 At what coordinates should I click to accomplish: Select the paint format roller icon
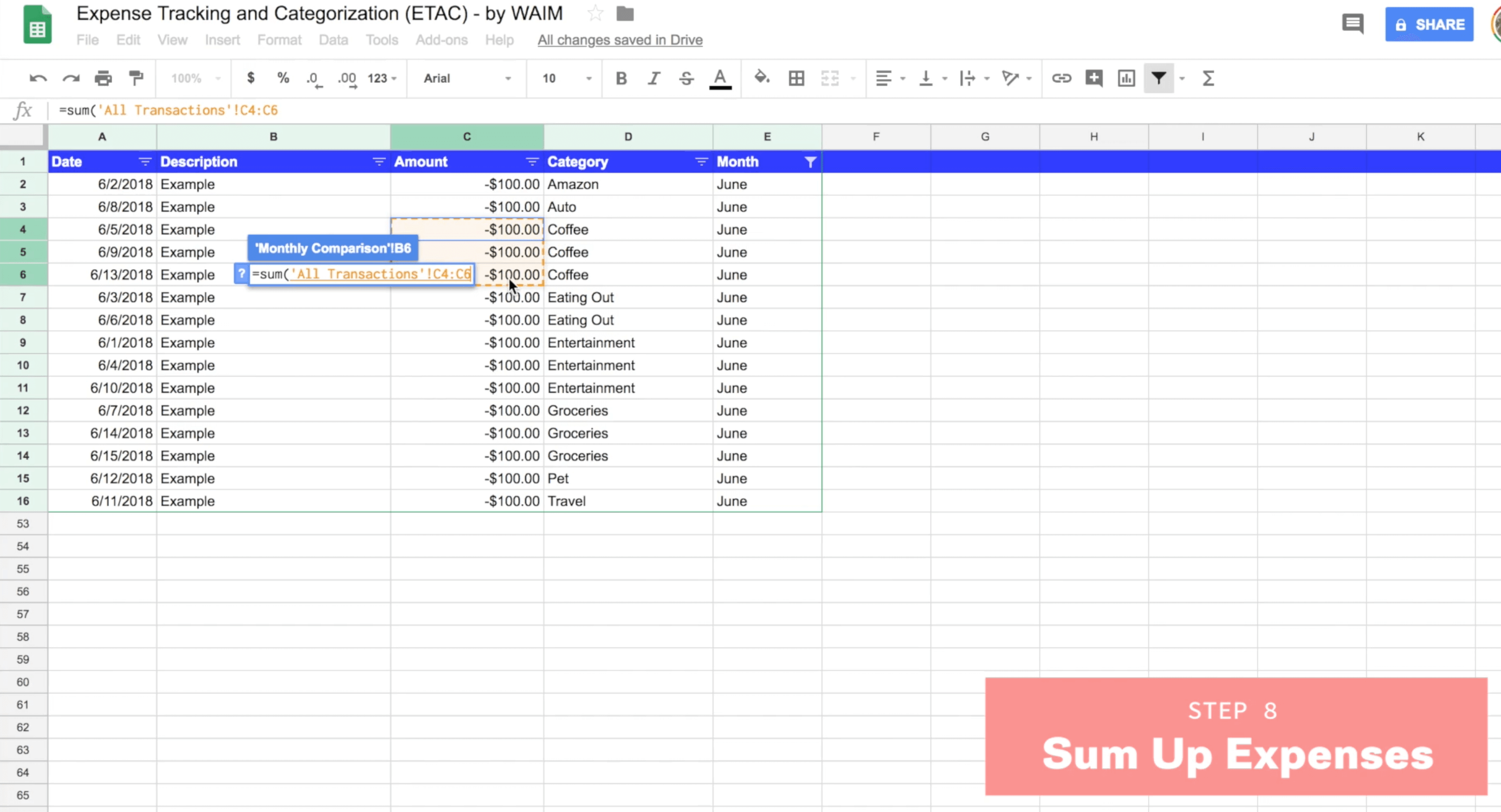(x=136, y=78)
